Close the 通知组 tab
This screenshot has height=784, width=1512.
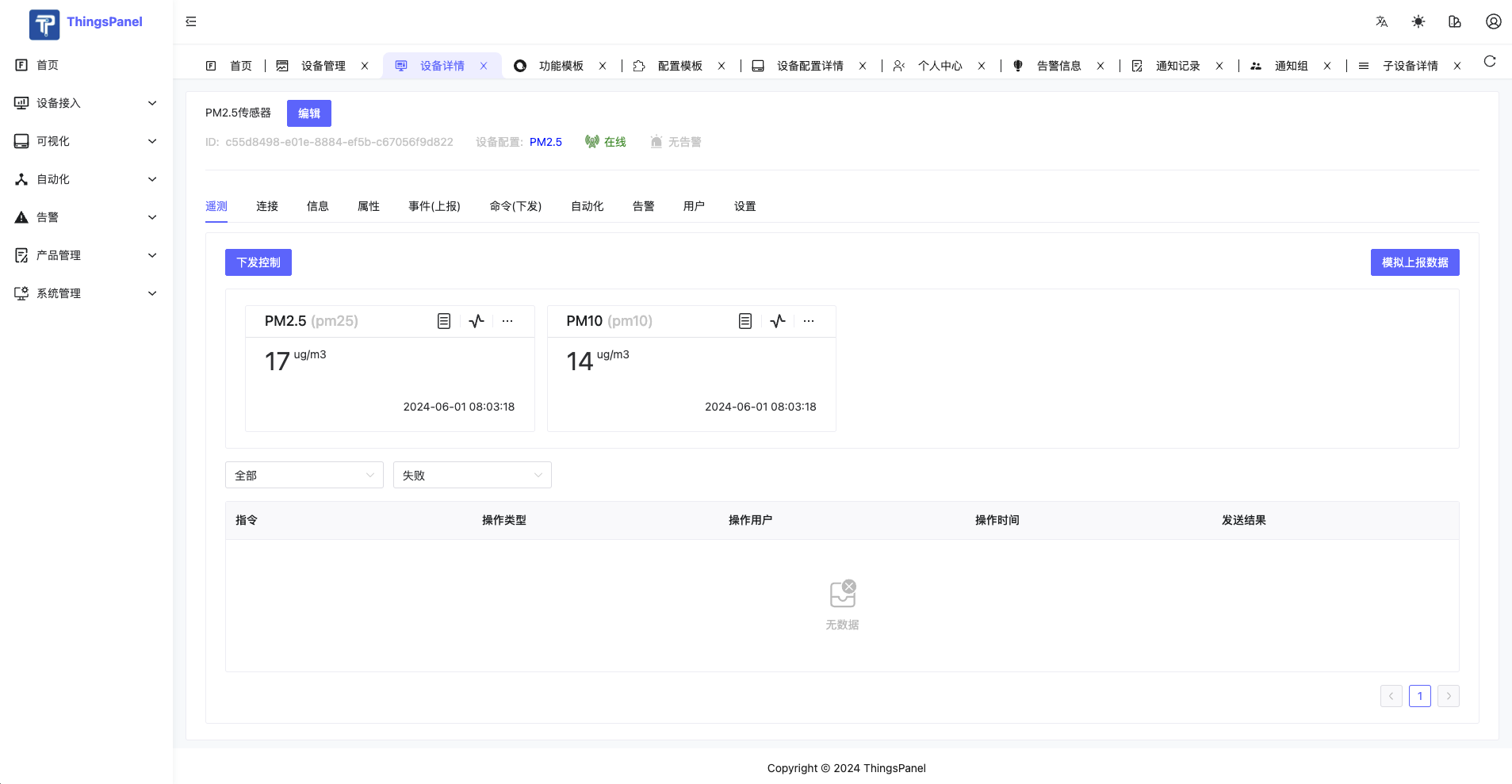pos(1327,66)
